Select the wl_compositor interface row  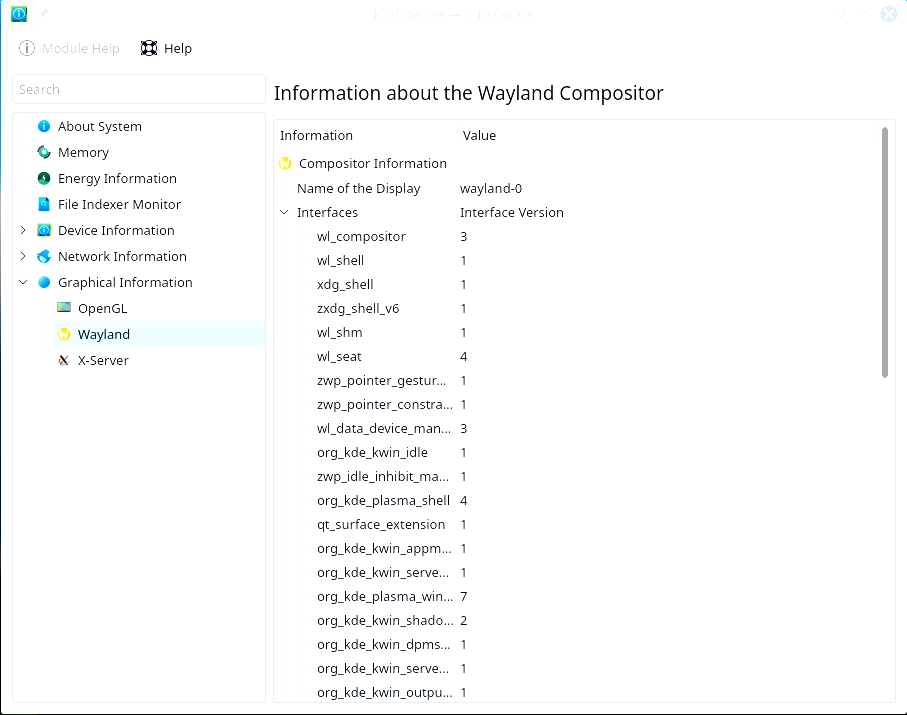pos(361,237)
